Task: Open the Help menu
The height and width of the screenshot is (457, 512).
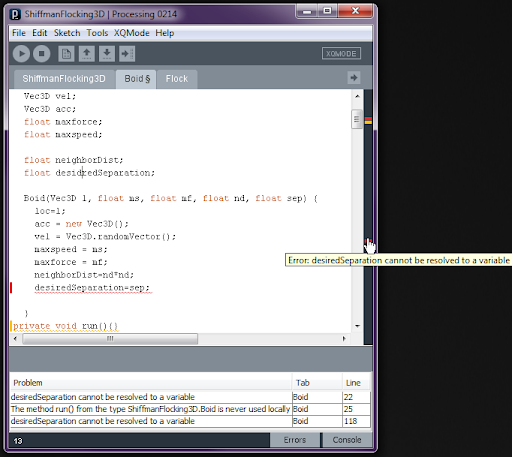Action: (165, 33)
